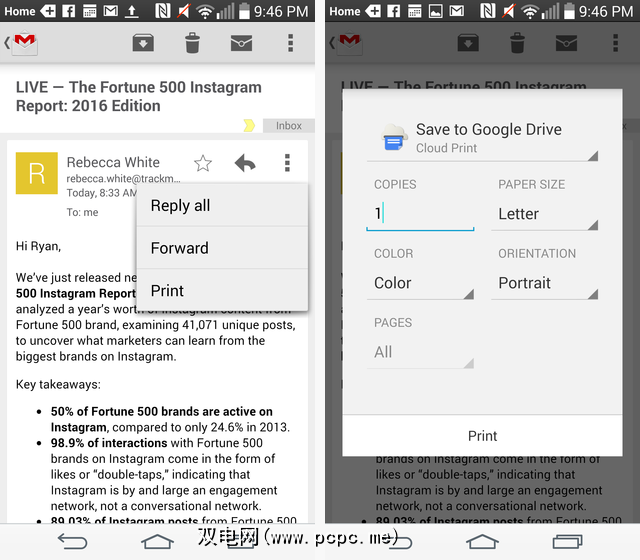
Task: Open overflow menu in left screen toolbar
Action: 290,43
